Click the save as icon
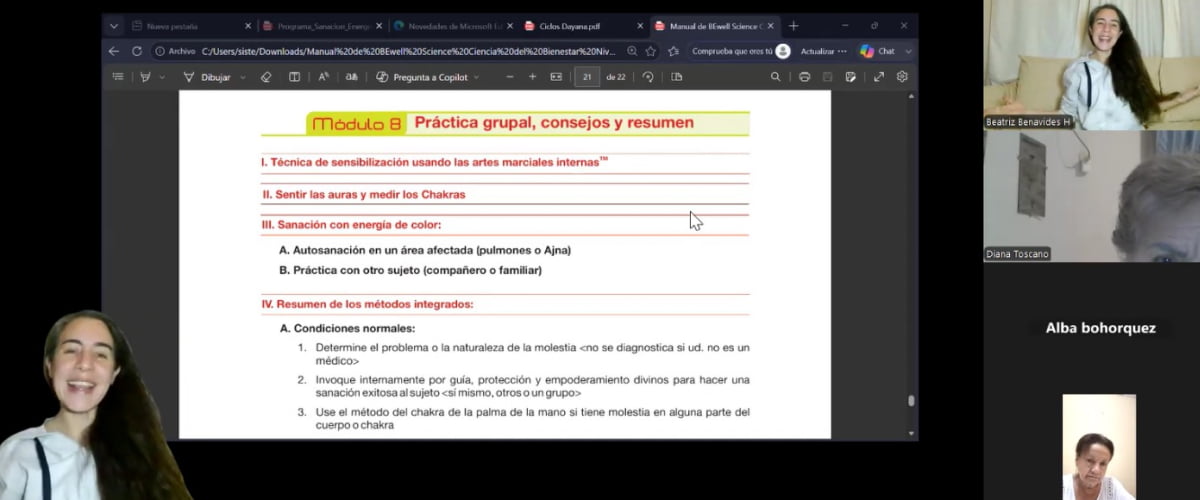The image size is (1200, 500). 851,77
